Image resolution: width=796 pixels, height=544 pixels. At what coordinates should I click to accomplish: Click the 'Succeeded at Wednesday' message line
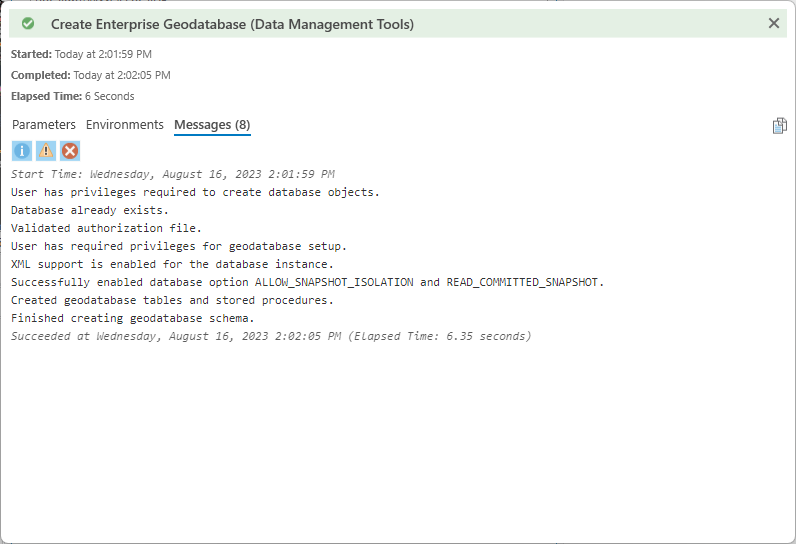click(x=271, y=336)
